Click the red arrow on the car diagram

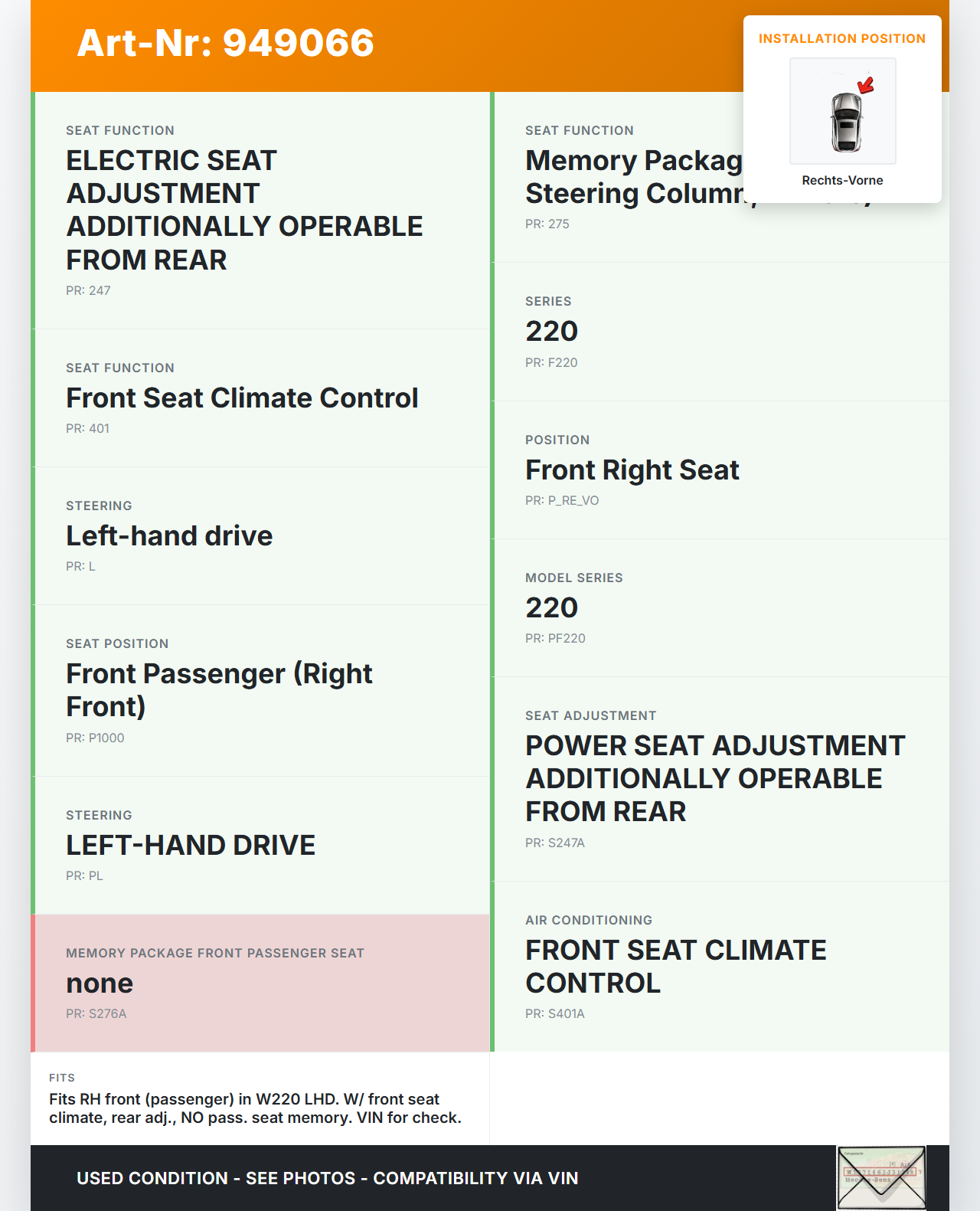(x=866, y=85)
